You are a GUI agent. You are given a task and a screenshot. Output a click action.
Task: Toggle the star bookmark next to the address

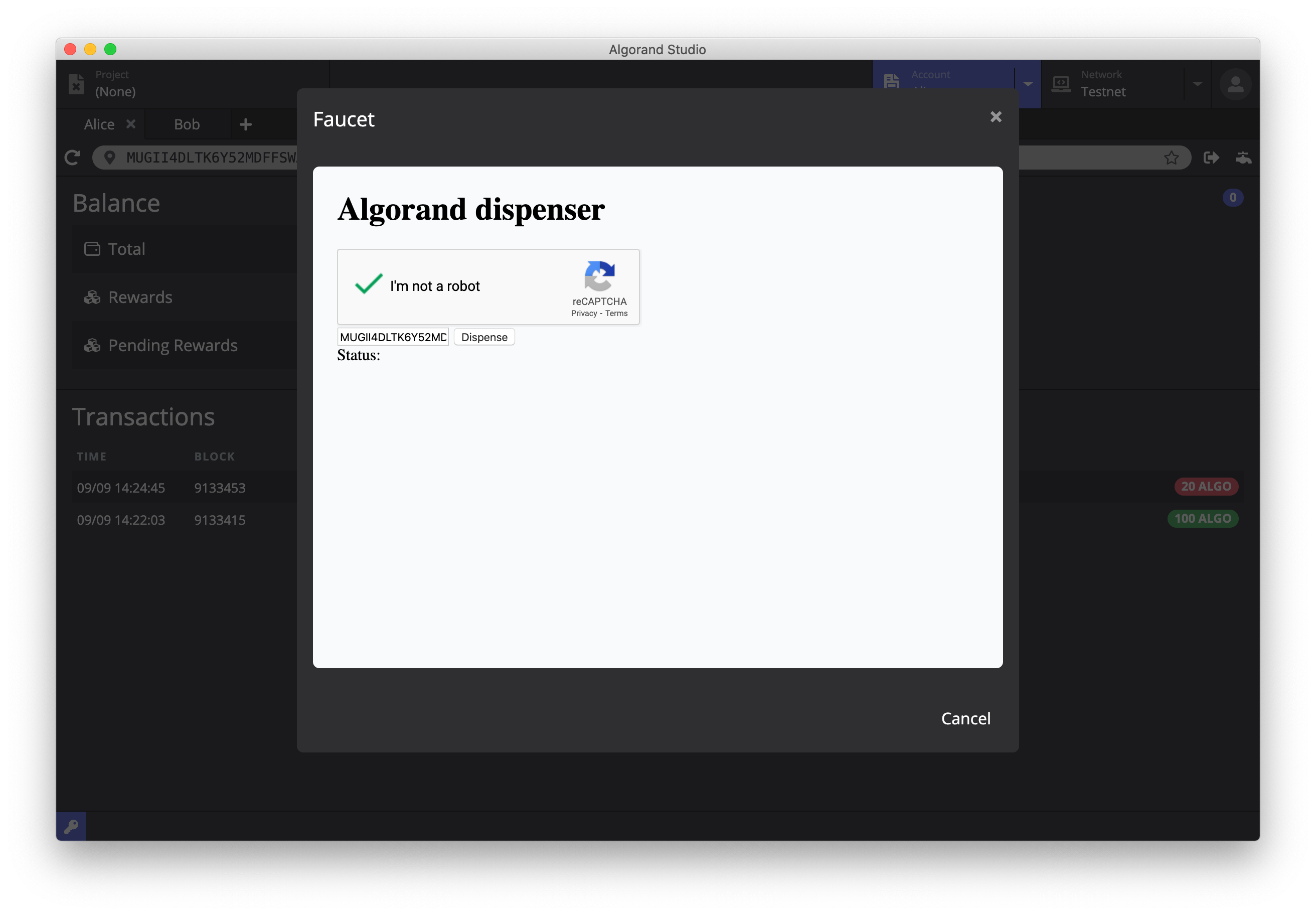click(x=1171, y=158)
